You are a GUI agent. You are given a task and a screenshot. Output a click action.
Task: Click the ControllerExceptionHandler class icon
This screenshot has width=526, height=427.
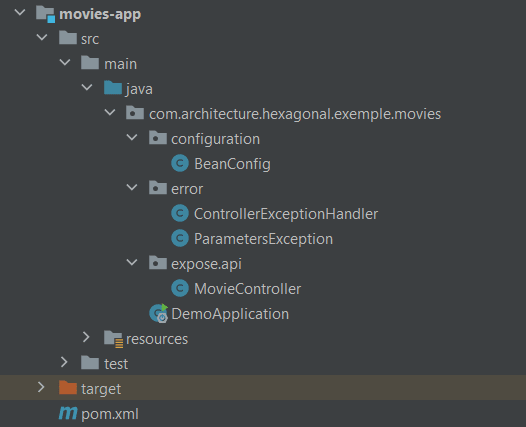click(180, 213)
